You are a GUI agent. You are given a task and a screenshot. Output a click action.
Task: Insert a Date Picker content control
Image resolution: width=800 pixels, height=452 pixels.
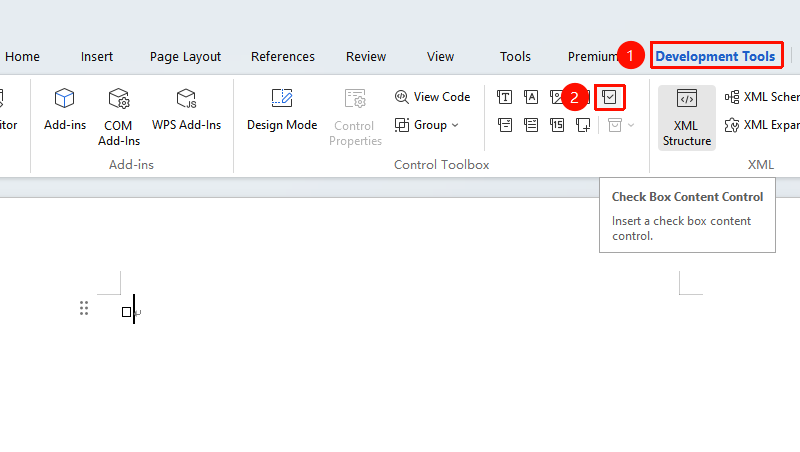pos(557,125)
